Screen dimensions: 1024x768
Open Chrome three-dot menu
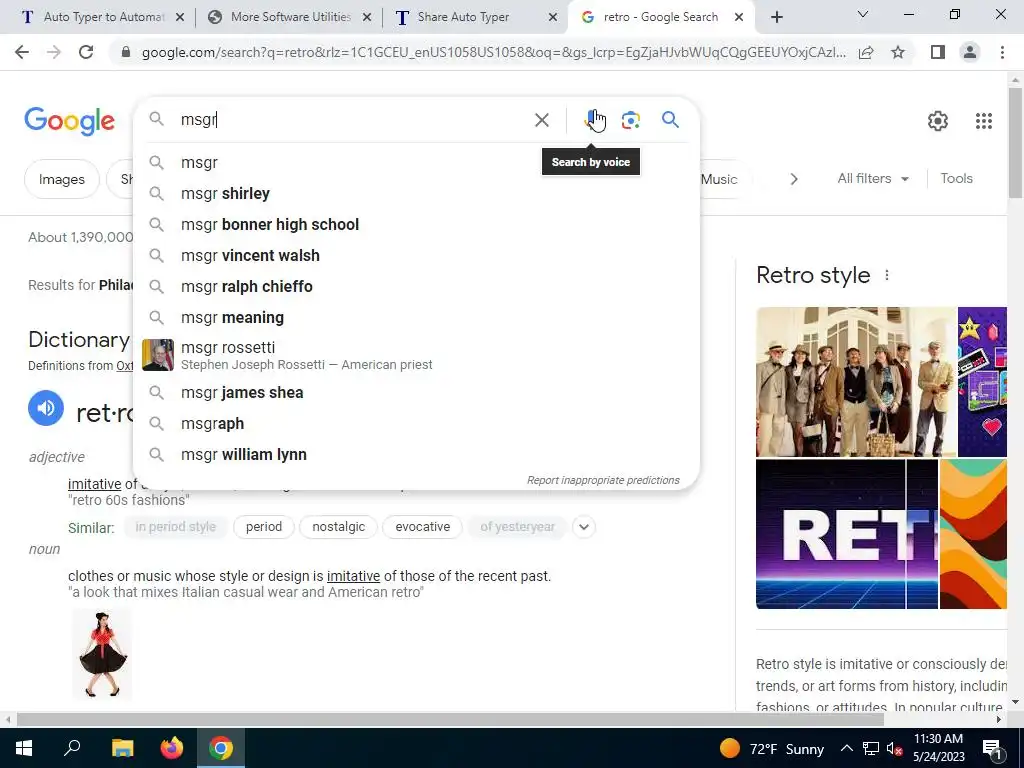pyautogui.click(x=1002, y=52)
